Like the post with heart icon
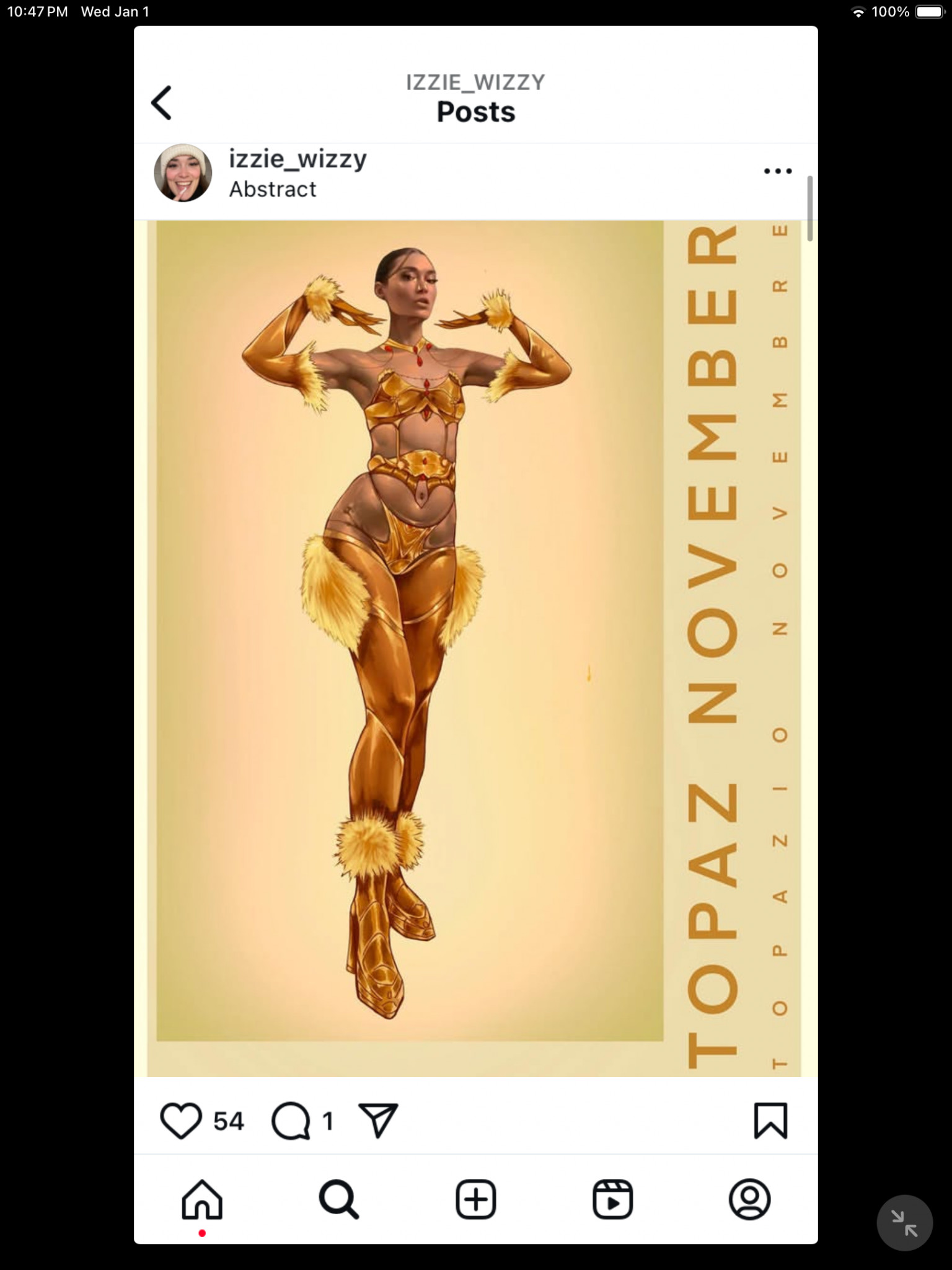The image size is (952, 1270). pyautogui.click(x=181, y=1121)
